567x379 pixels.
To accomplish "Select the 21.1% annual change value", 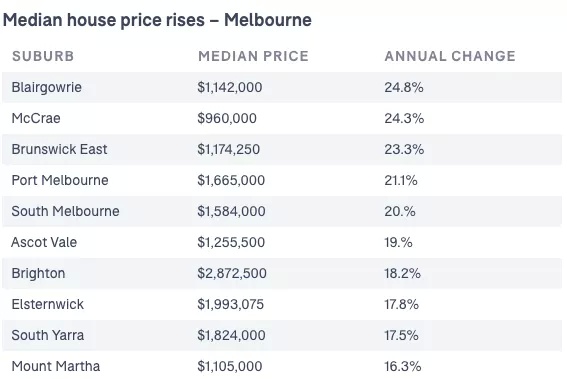I will tap(401, 180).
